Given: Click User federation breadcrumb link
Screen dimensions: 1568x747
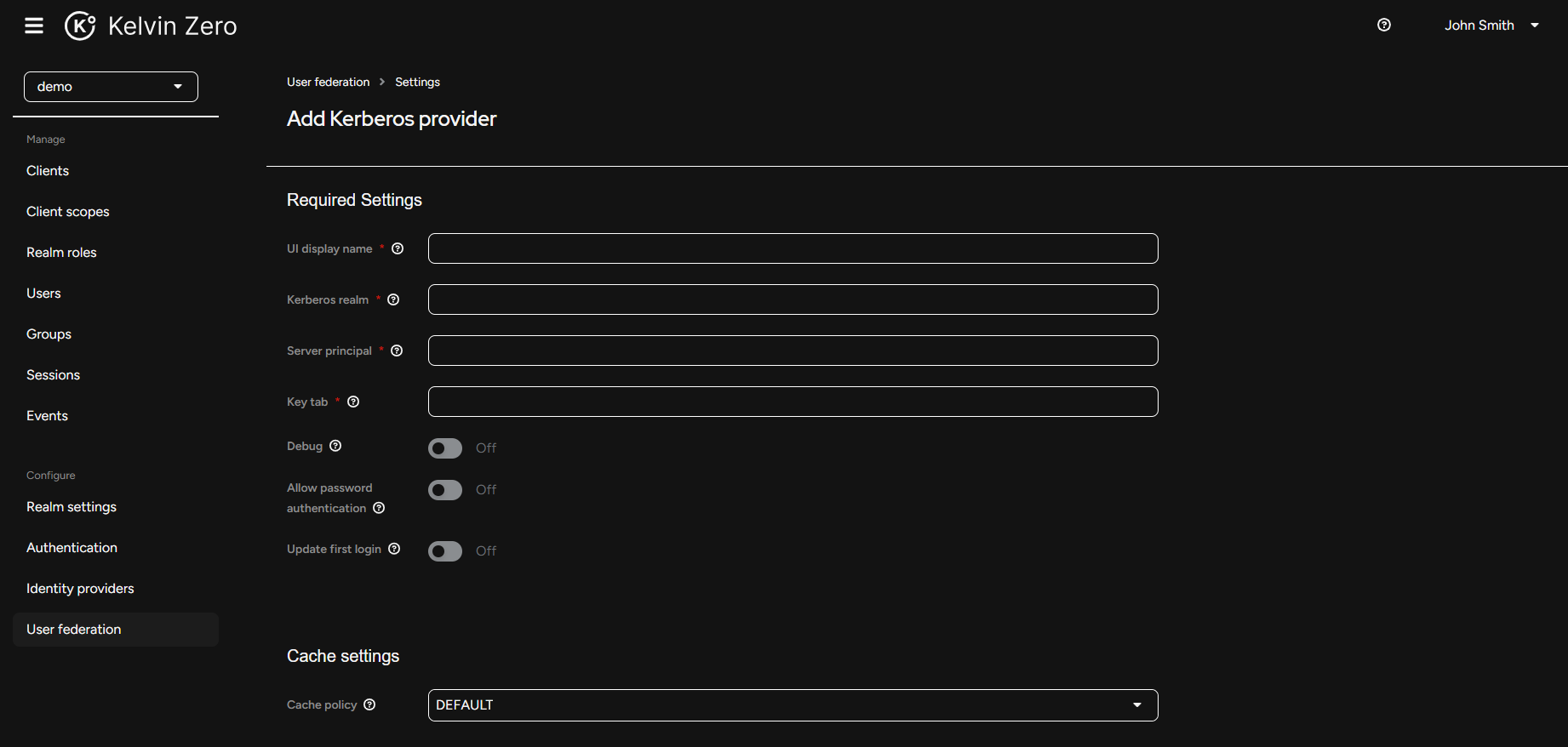Looking at the screenshot, I should pyautogui.click(x=328, y=82).
